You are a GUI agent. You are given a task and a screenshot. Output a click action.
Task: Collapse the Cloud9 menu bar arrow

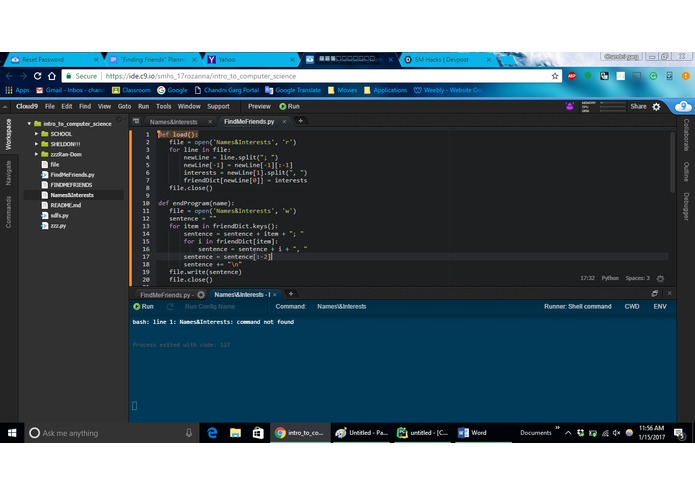(x=5, y=106)
